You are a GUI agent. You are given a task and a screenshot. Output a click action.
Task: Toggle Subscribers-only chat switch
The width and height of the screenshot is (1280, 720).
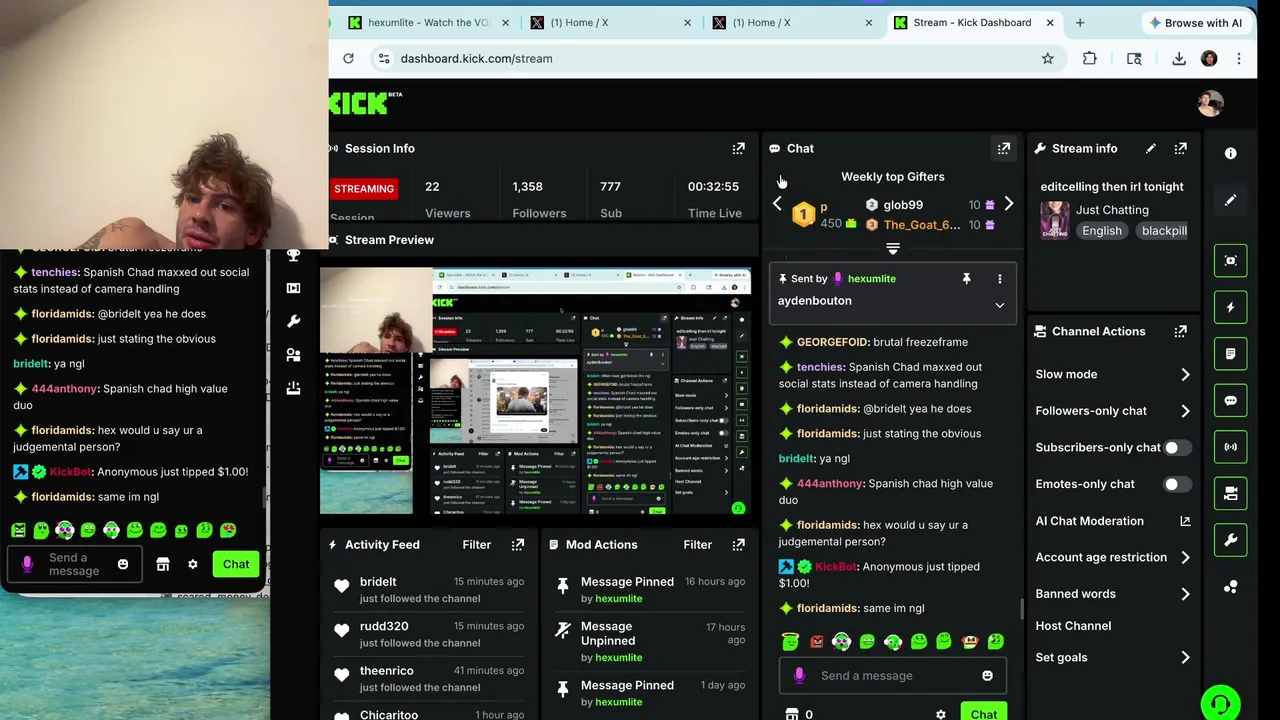(1177, 447)
